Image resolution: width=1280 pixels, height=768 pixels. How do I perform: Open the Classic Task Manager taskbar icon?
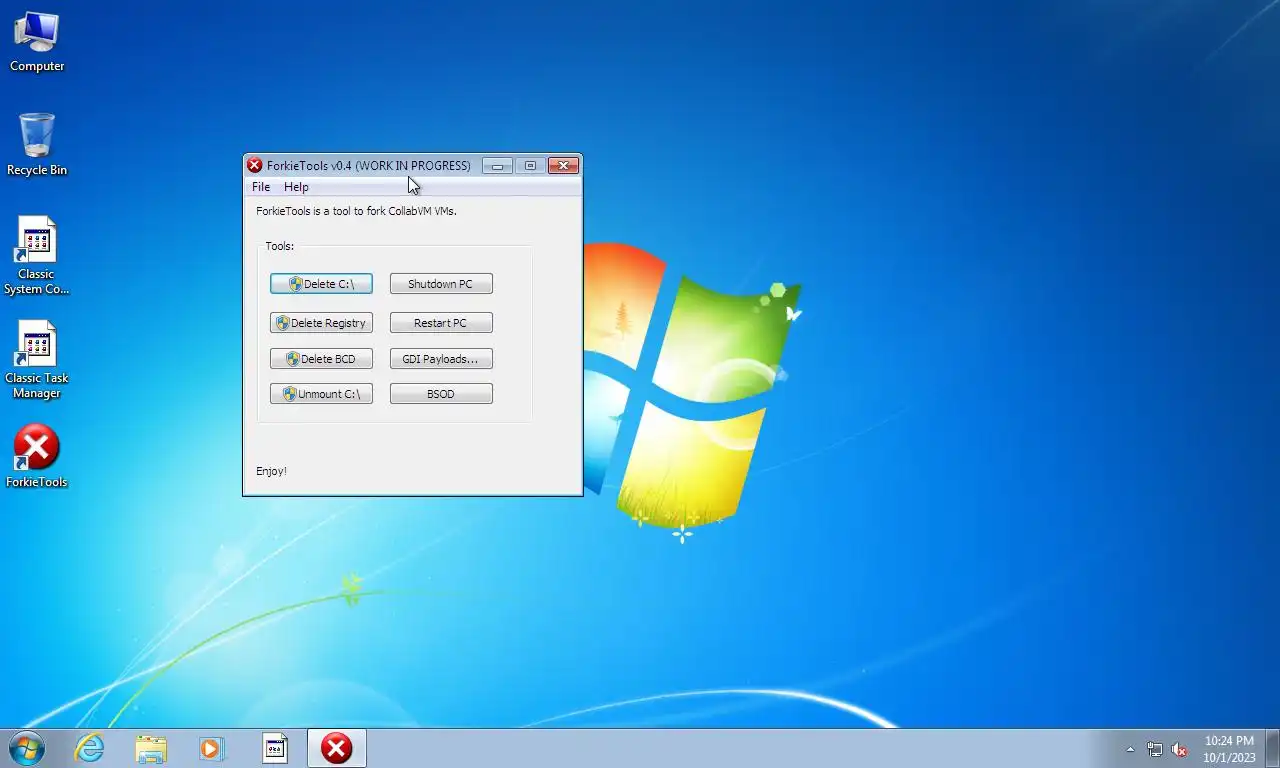pos(275,748)
